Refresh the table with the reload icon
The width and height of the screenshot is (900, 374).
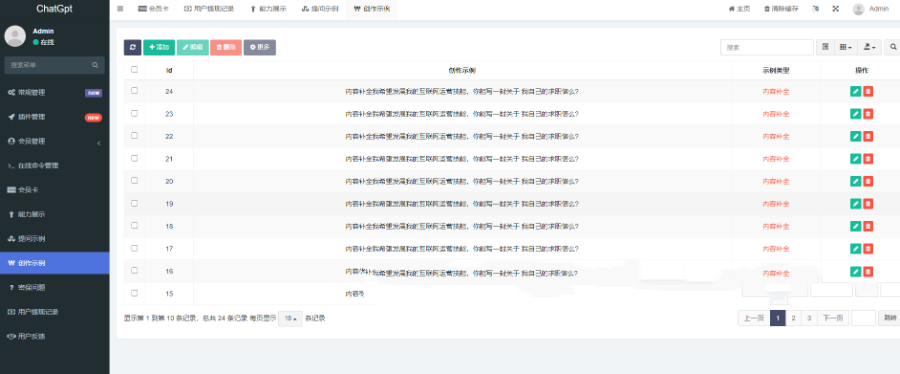pyautogui.click(x=133, y=48)
